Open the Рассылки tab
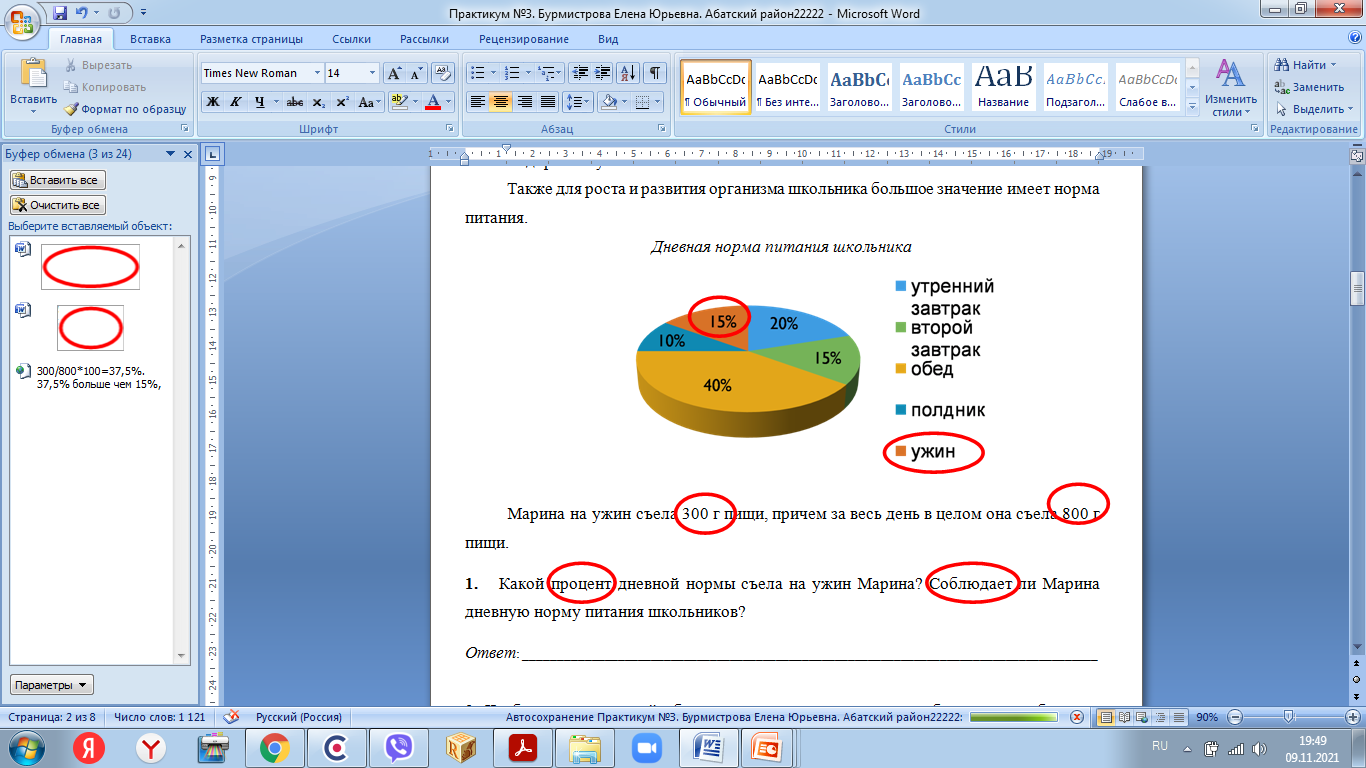This screenshot has width=1366, height=768. (424, 39)
